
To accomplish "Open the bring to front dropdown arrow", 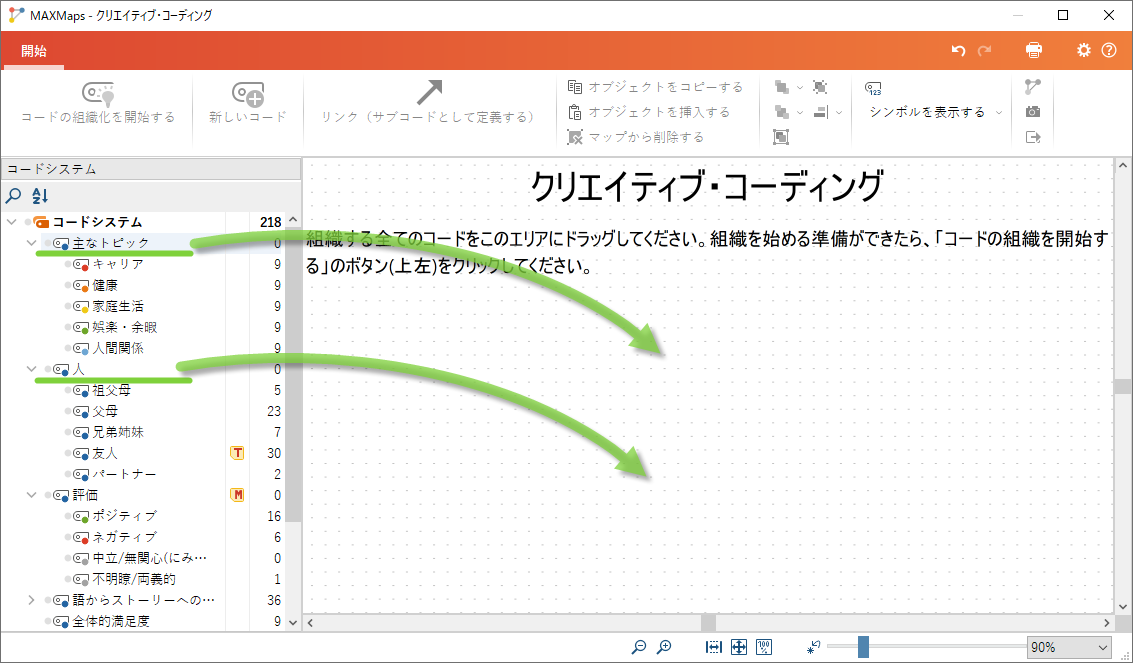I will tap(800, 87).
